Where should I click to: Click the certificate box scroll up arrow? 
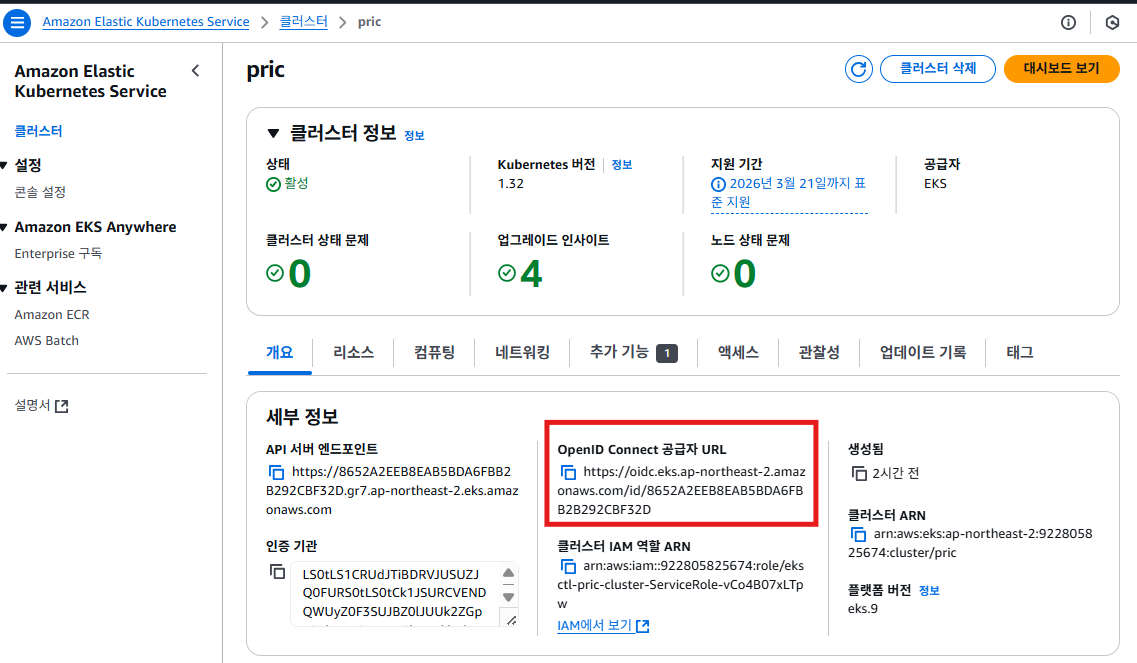(508, 573)
